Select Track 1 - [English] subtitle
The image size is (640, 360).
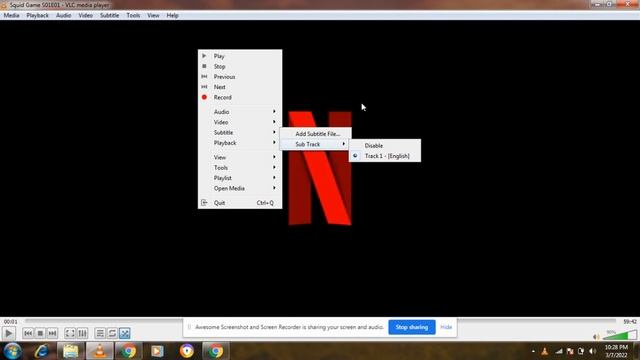tap(385, 156)
